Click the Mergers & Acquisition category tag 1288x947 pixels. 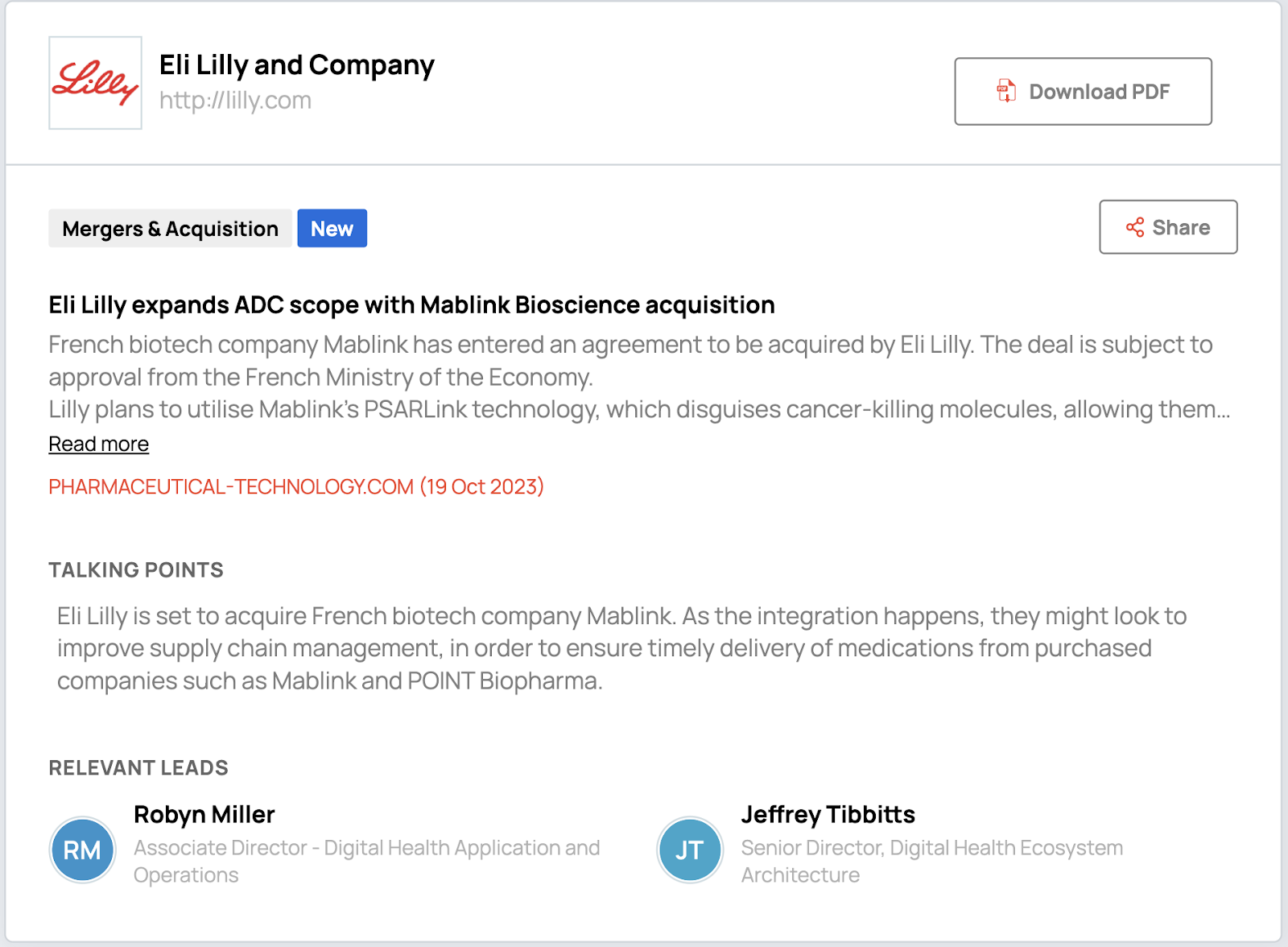170,229
